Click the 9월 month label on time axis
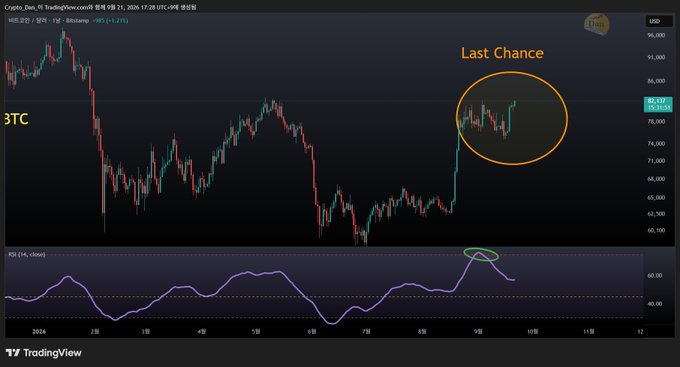The height and width of the screenshot is (367, 680). [x=478, y=331]
